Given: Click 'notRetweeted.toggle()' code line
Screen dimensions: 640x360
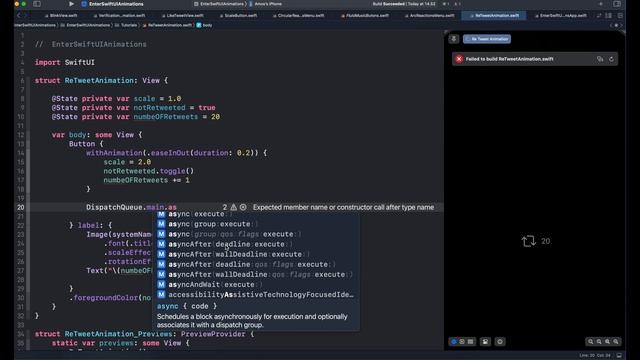Looking at the screenshot, I should tap(149, 171).
